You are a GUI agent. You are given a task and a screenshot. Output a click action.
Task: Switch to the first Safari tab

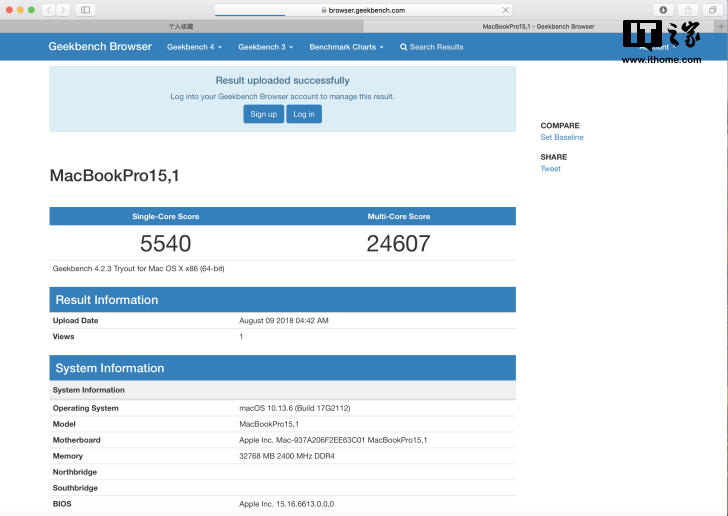pos(181,26)
